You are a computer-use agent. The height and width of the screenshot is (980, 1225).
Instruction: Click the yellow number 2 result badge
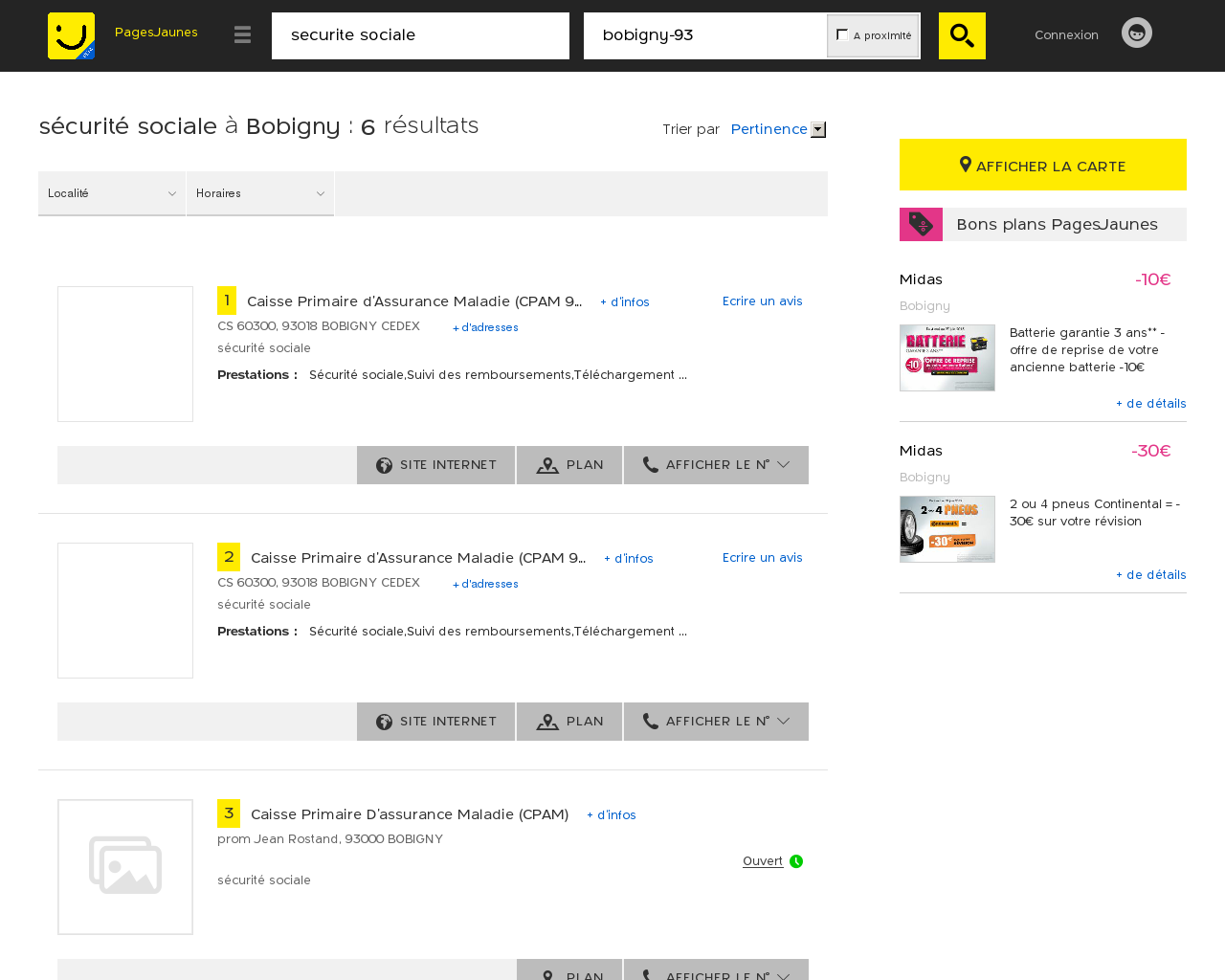[x=229, y=557]
